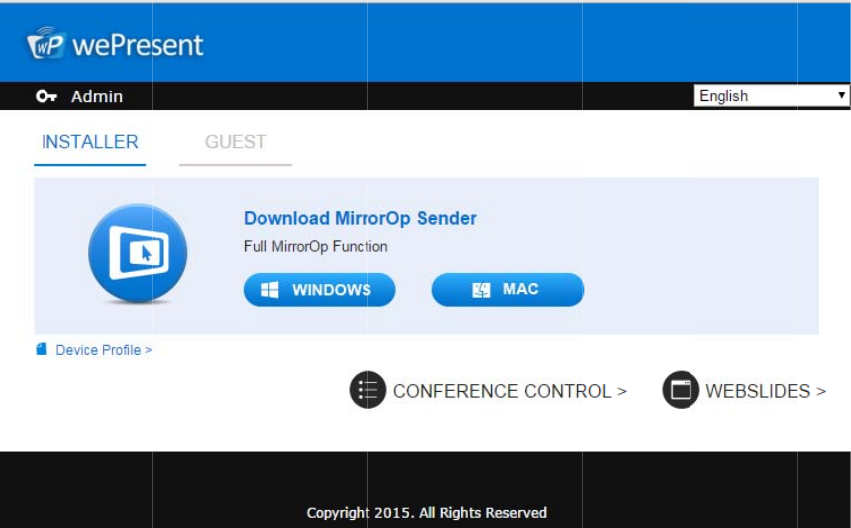The height and width of the screenshot is (528, 851).
Task: Open the English language dropdown
Action: pyautogui.click(x=771, y=96)
